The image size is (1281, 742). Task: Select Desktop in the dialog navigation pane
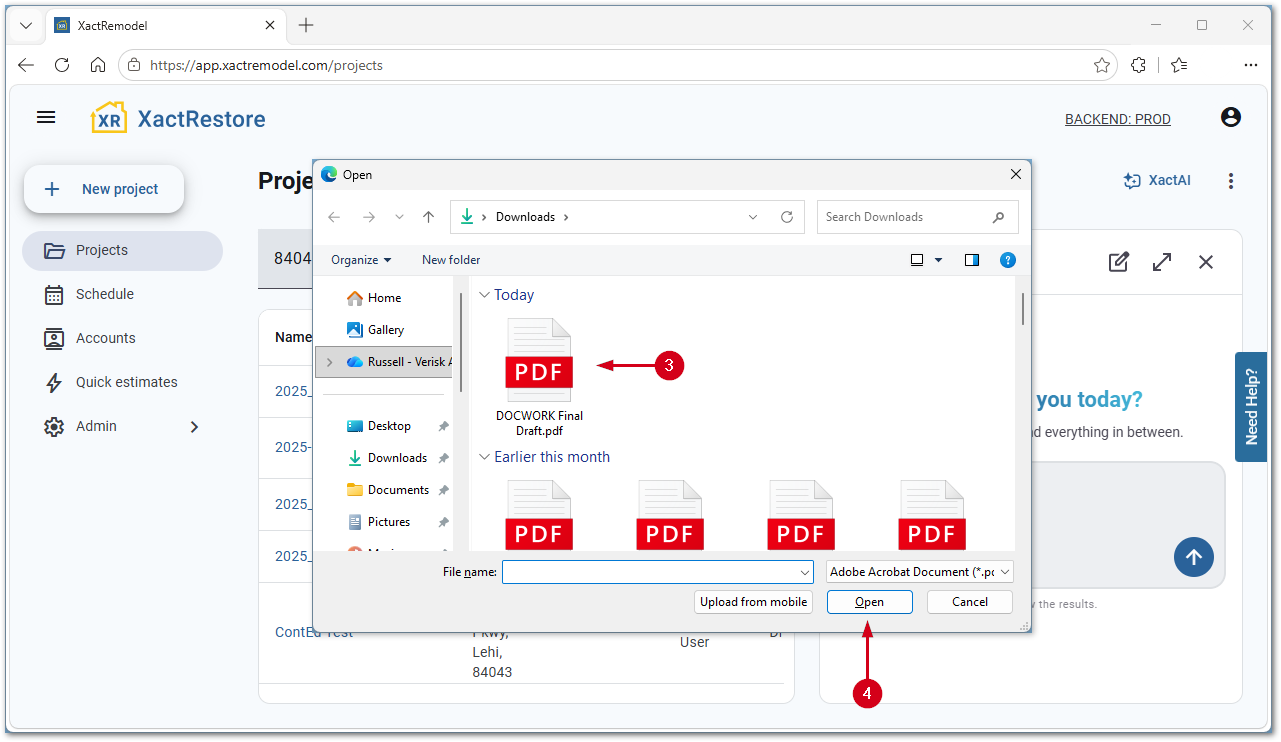(389, 426)
